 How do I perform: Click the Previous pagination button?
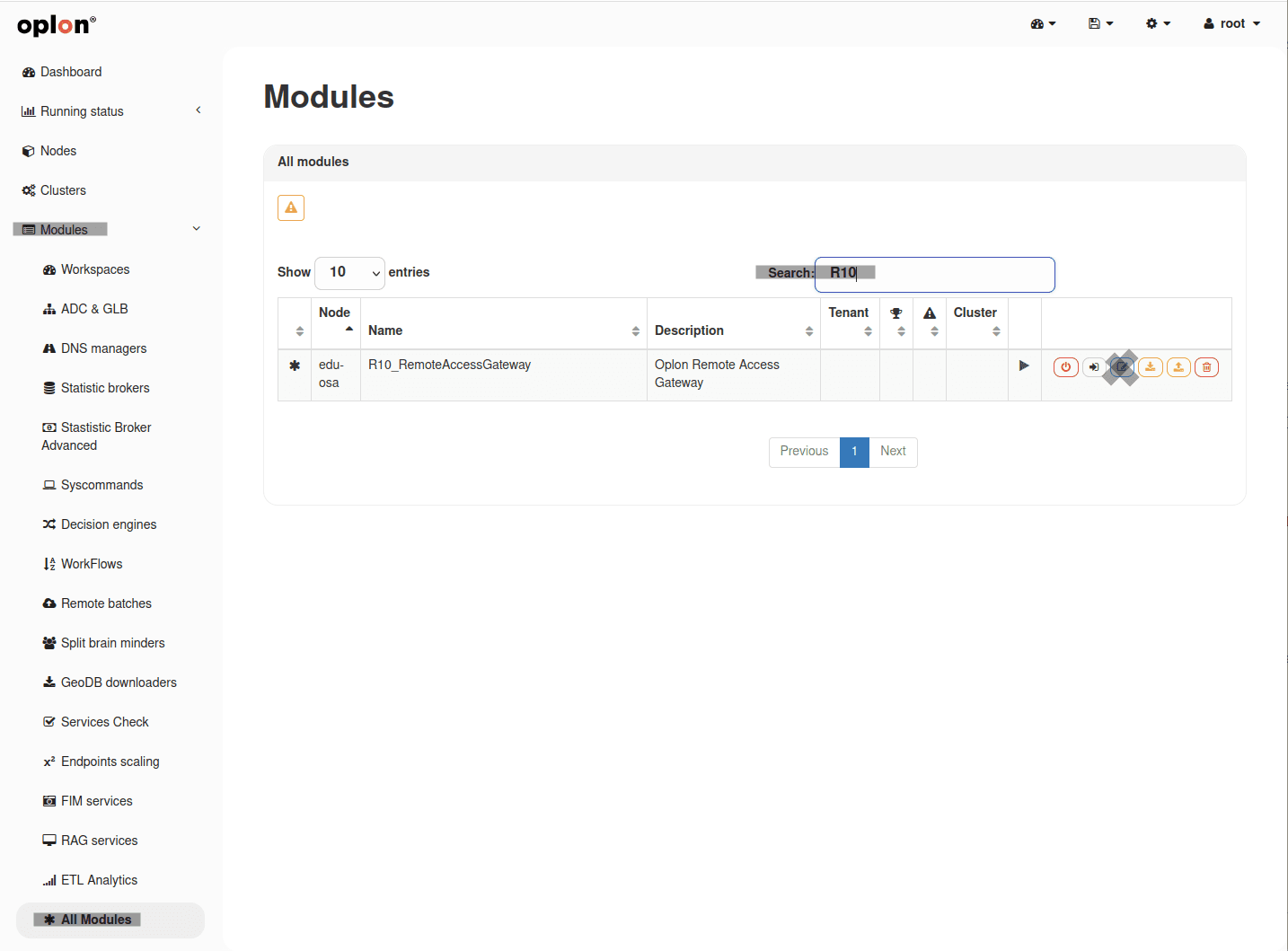coord(804,452)
